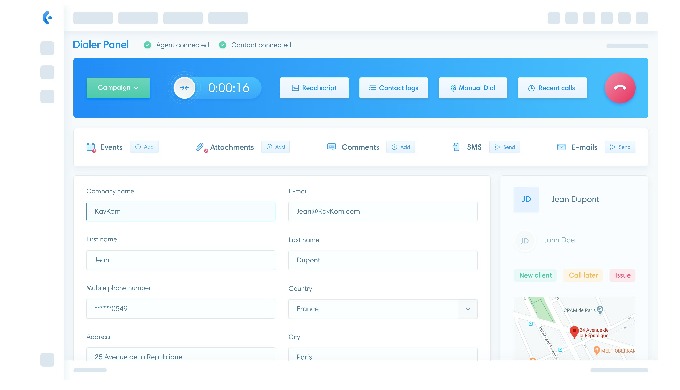This screenshot has width=680, height=390.
Task: Click the round transfer button beside the timer
Action: pyautogui.click(x=184, y=88)
